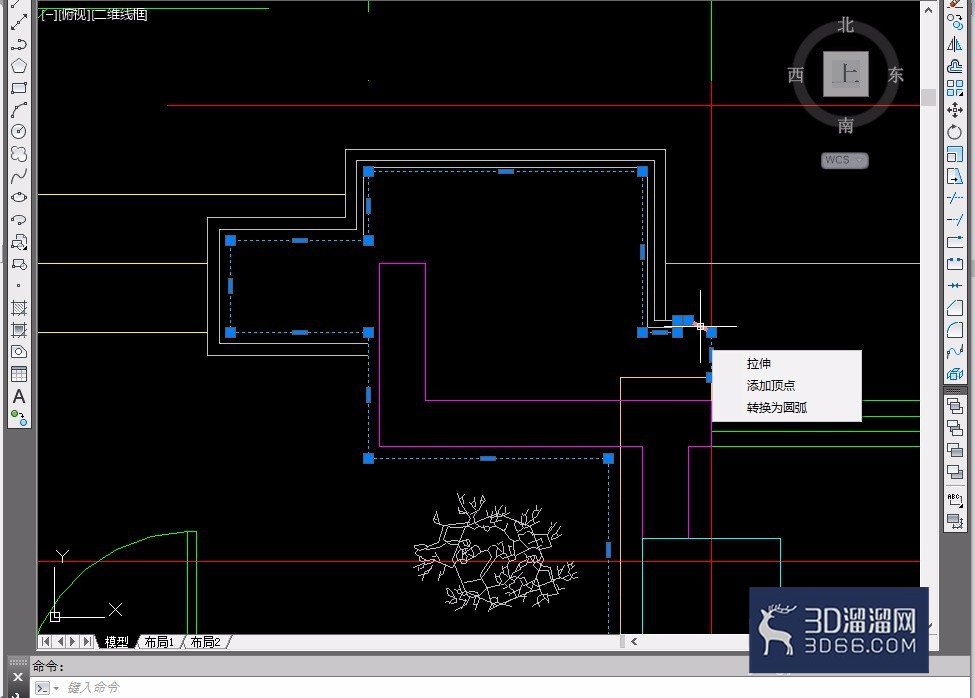Screen dimensions: 975x698
Task: Switch to the 布局2 tab
Action: pos(205,642)
